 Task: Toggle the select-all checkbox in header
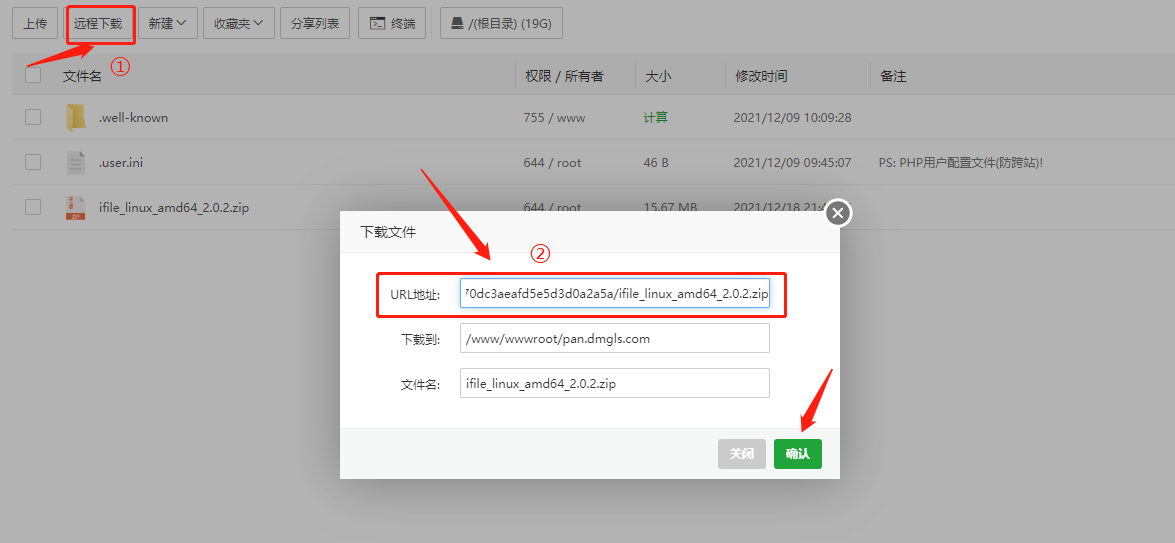click(33, 75)
